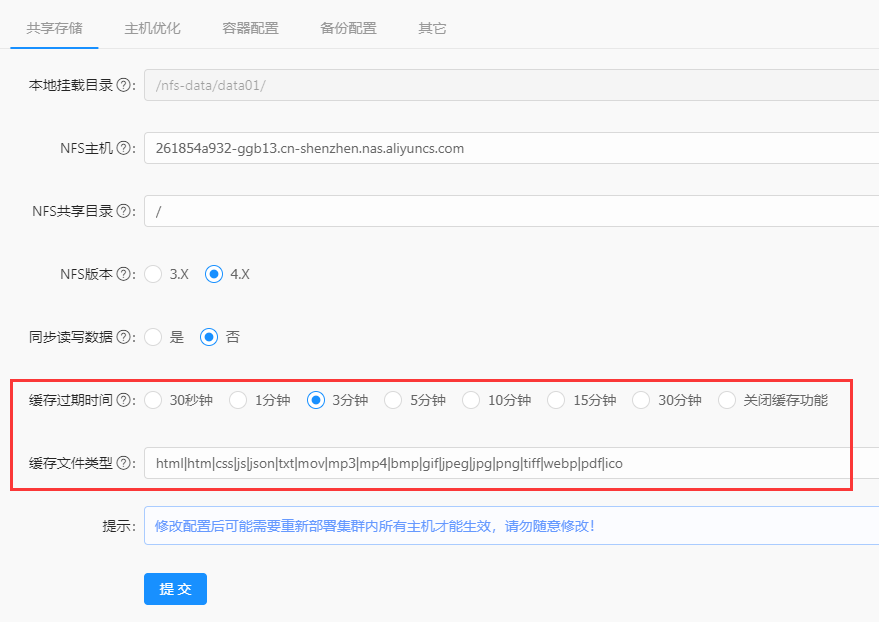
Task: Click help icon beside 本地挂载目录
Action: [x=125, y=86]
